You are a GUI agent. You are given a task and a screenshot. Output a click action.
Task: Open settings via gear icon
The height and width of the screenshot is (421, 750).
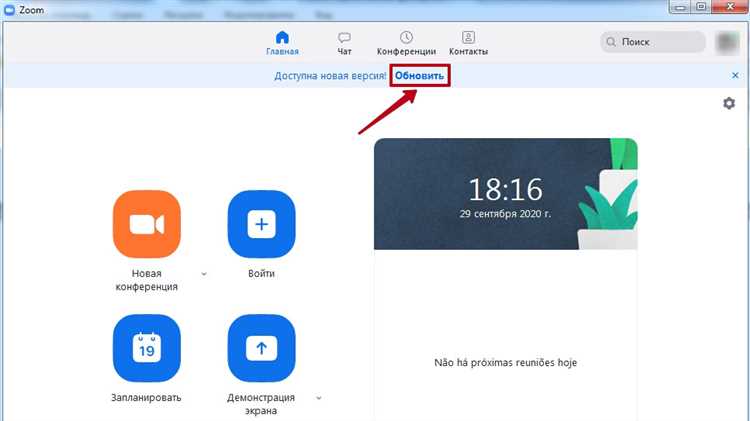(728, 103)
